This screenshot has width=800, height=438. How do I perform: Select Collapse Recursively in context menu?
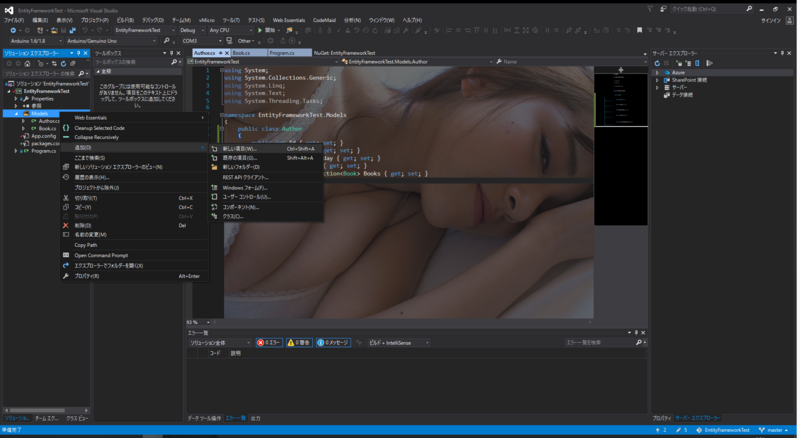coord(134,137)
